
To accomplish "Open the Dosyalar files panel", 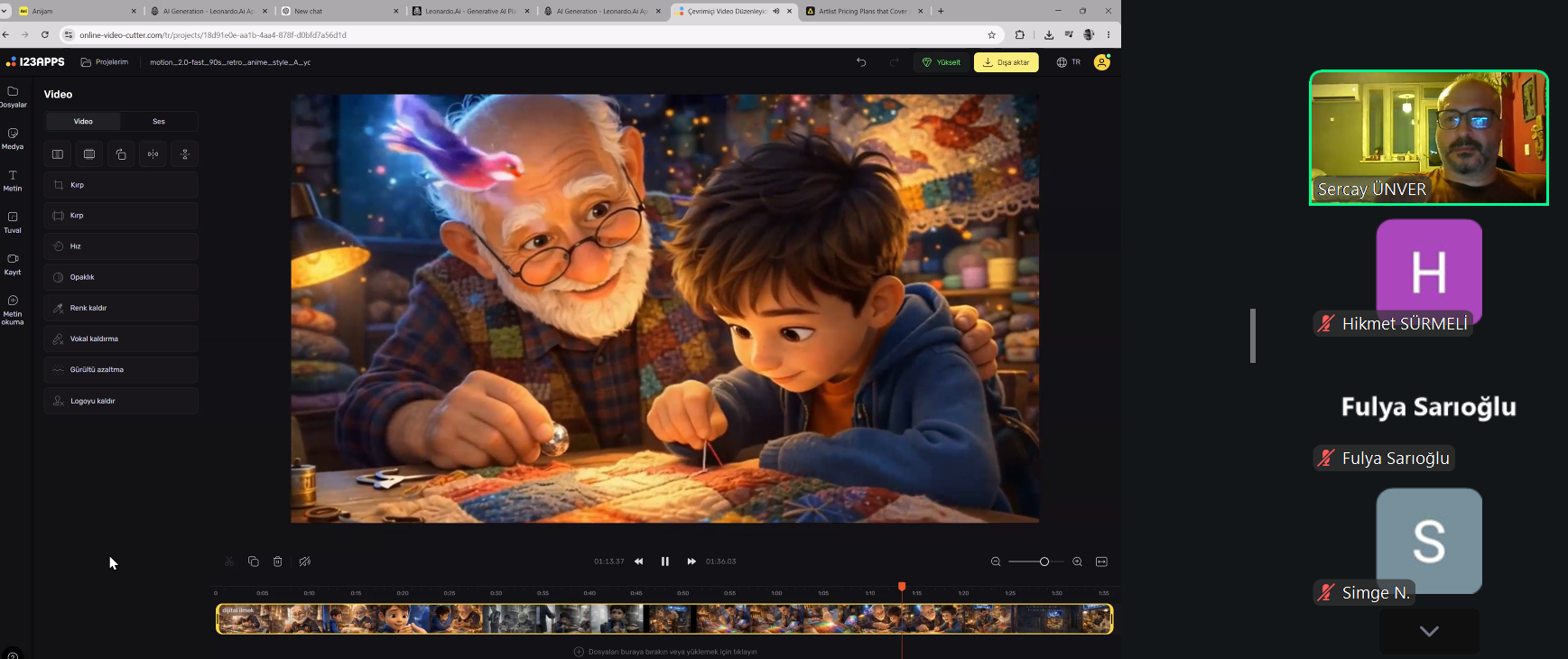I will pyautogui.click(x=13, y=97).
